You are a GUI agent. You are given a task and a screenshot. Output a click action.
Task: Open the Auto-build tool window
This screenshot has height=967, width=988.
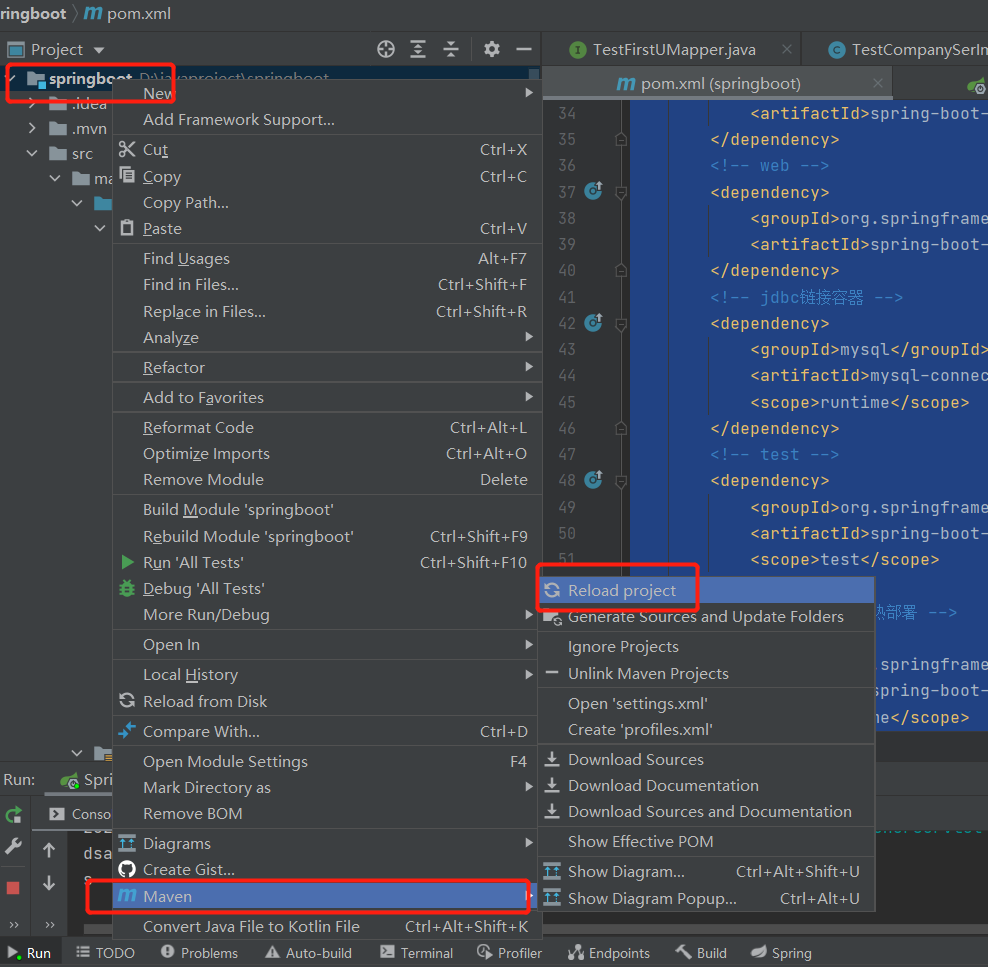pos(309,953)
